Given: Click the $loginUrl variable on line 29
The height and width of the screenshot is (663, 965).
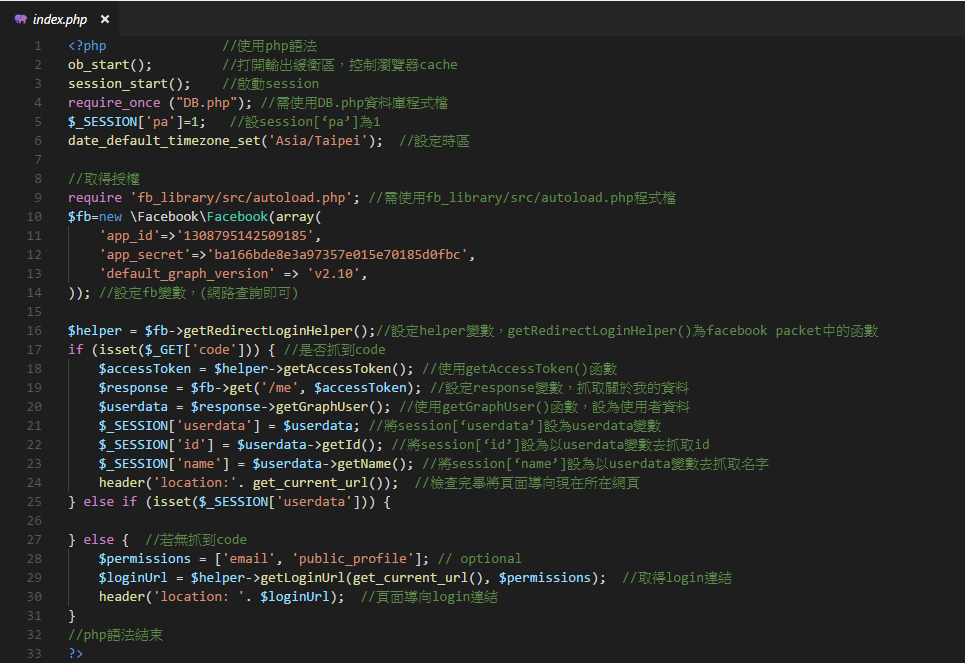Looking at the screenshot, I should click(133, 578).
